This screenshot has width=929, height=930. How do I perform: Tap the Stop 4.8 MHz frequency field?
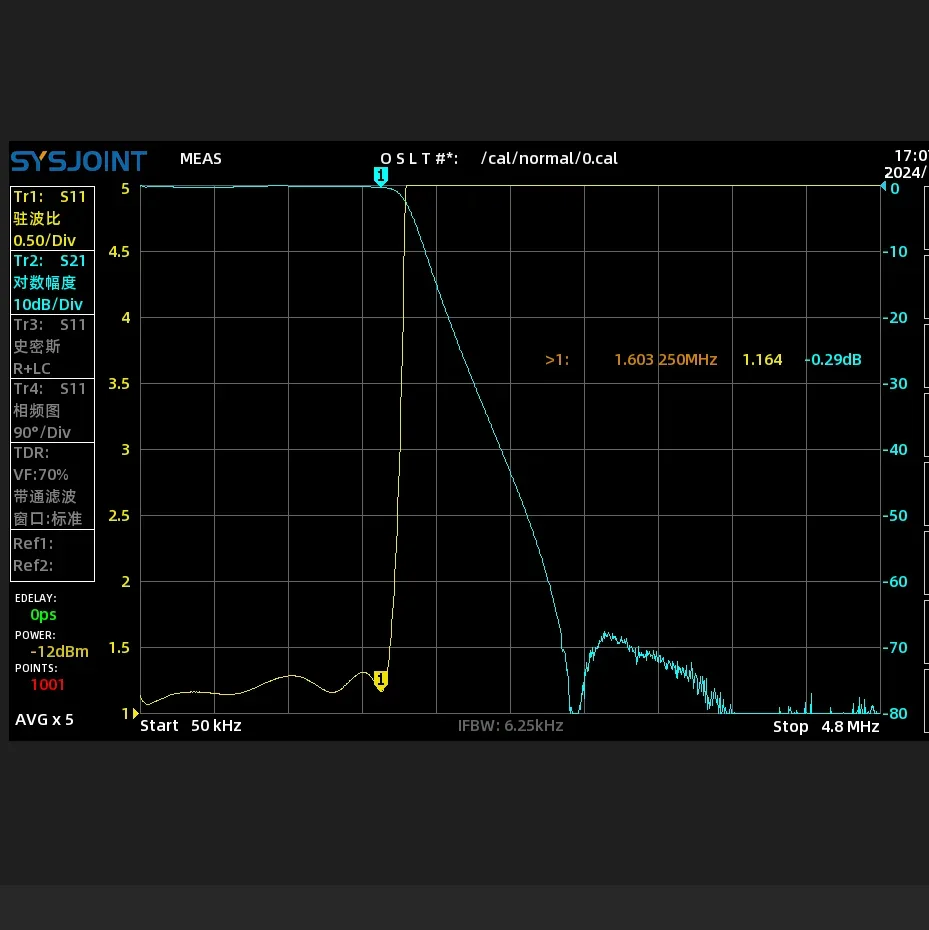826,727
